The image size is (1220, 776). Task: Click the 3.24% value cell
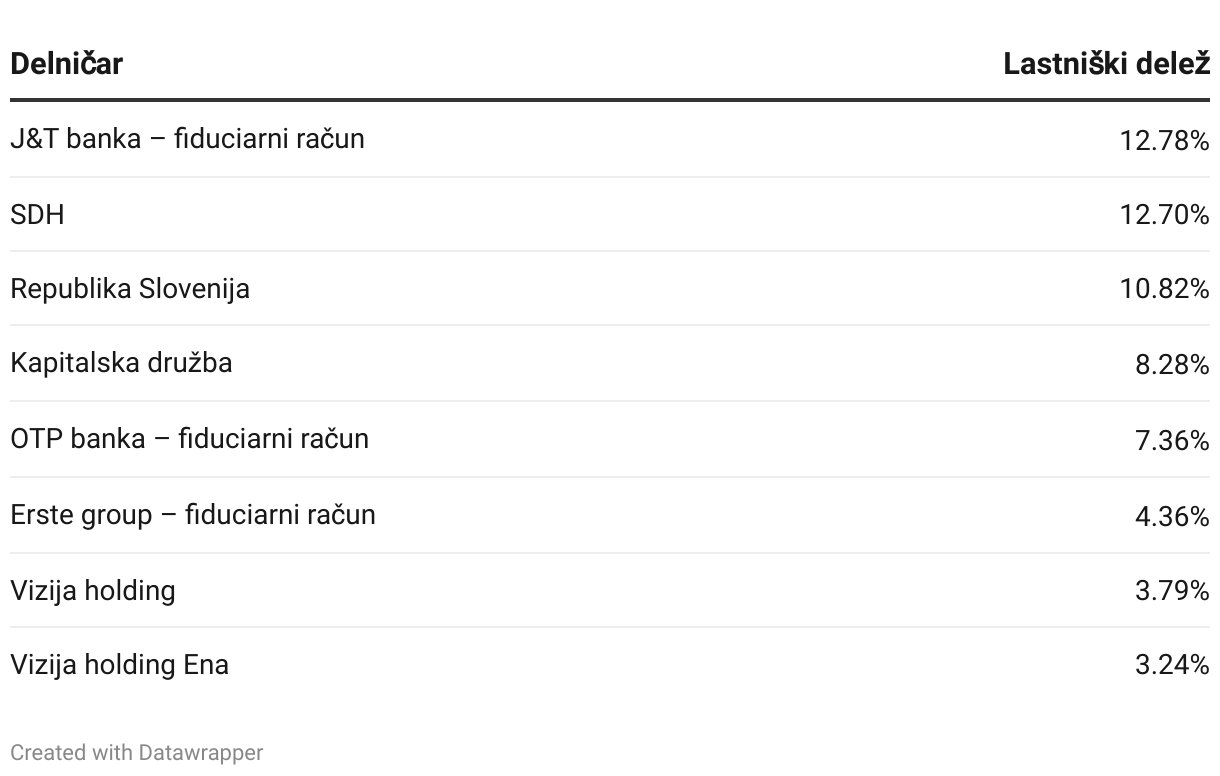tap(1172, 664)
